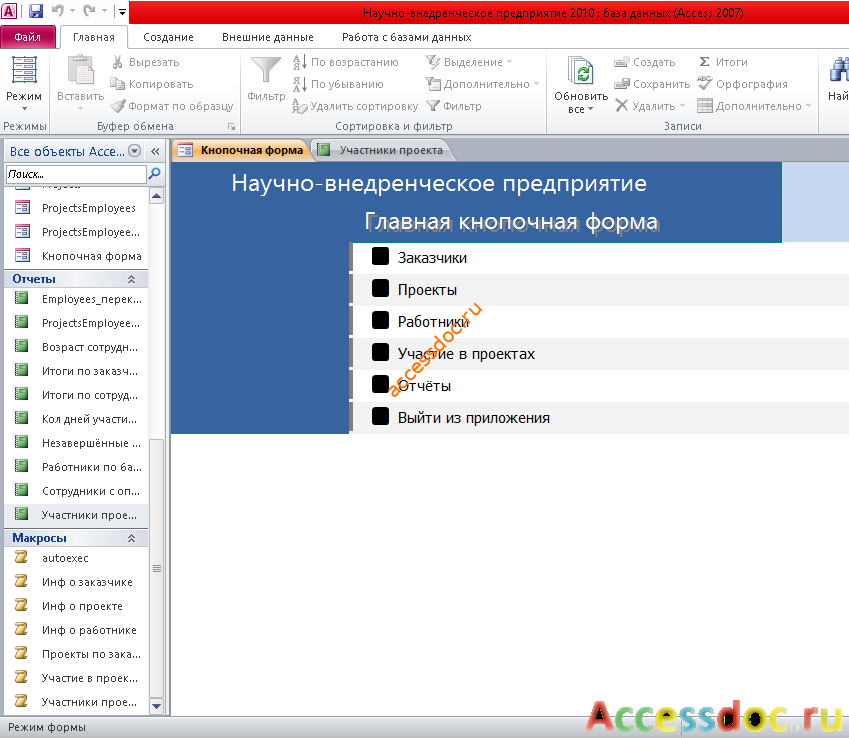Select the Инф о работнике macro
Viewport: 849px width, 738px height.
tap(76, 630)
